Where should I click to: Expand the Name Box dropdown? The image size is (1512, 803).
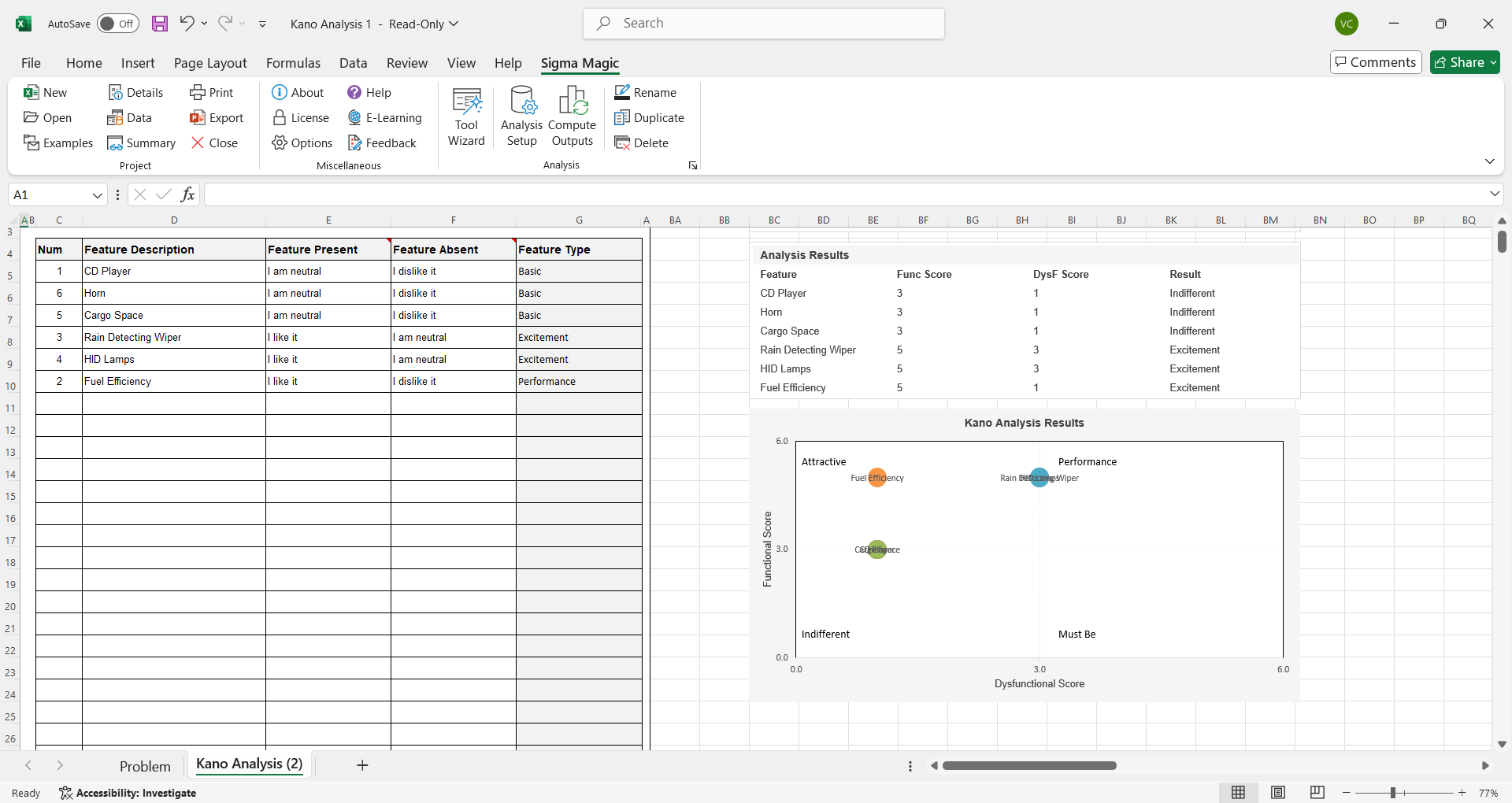[98, 195]
